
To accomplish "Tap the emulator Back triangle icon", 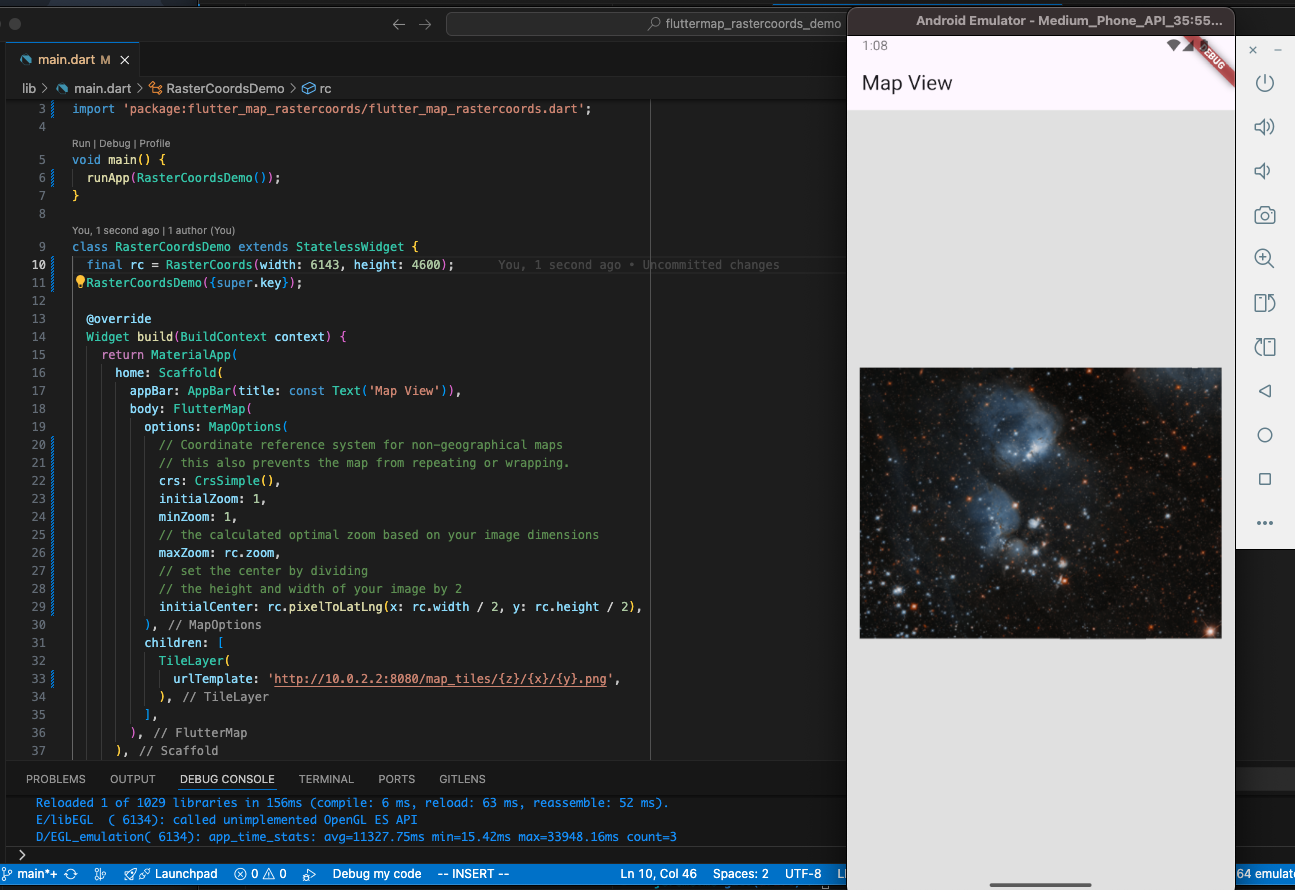I will pyautogui.click(x=1264, y=391).
